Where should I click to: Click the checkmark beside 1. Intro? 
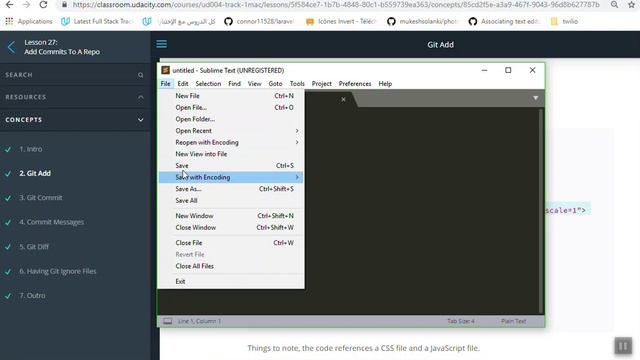point(8,149)
